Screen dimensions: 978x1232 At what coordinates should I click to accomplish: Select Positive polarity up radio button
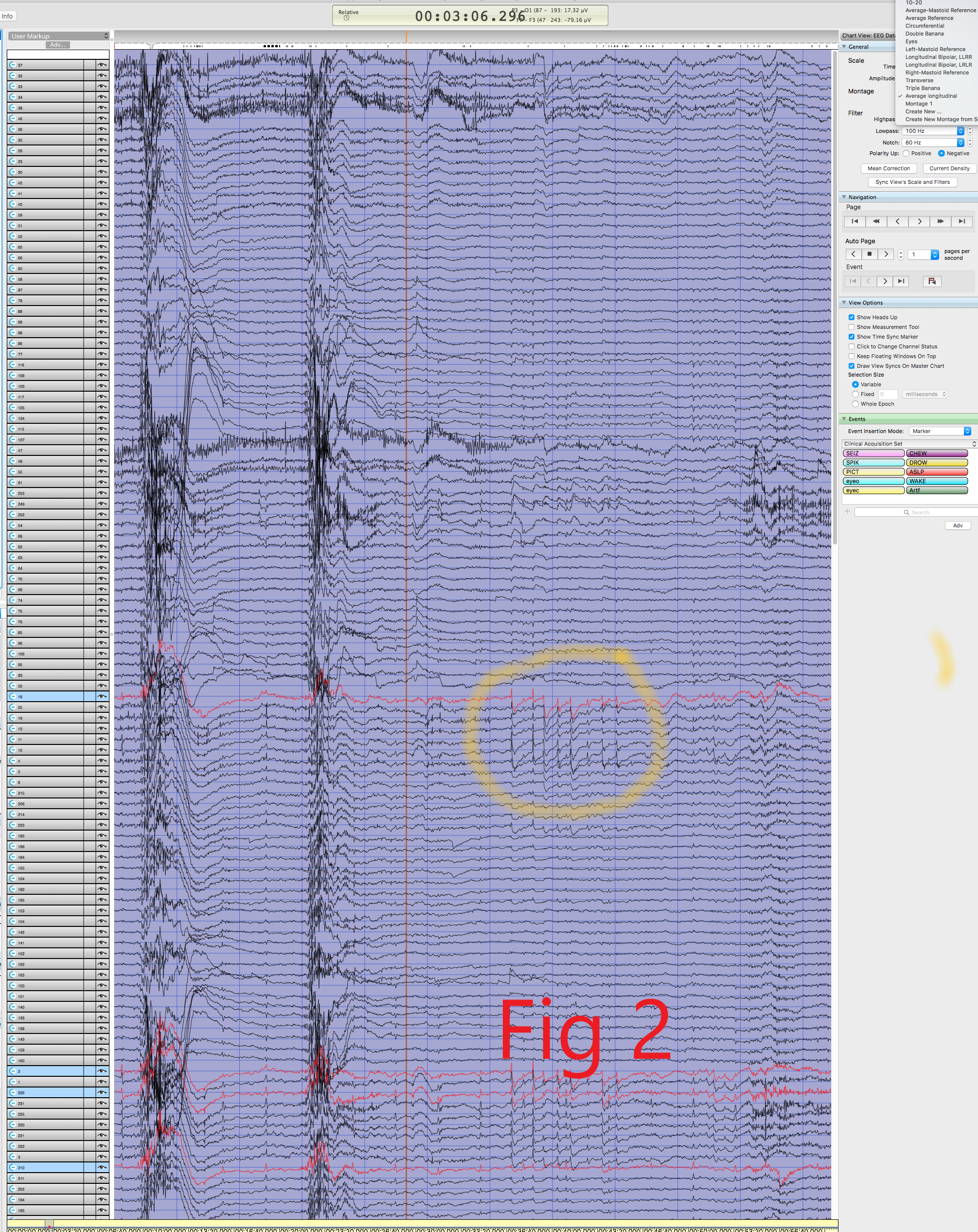(906, 153)
